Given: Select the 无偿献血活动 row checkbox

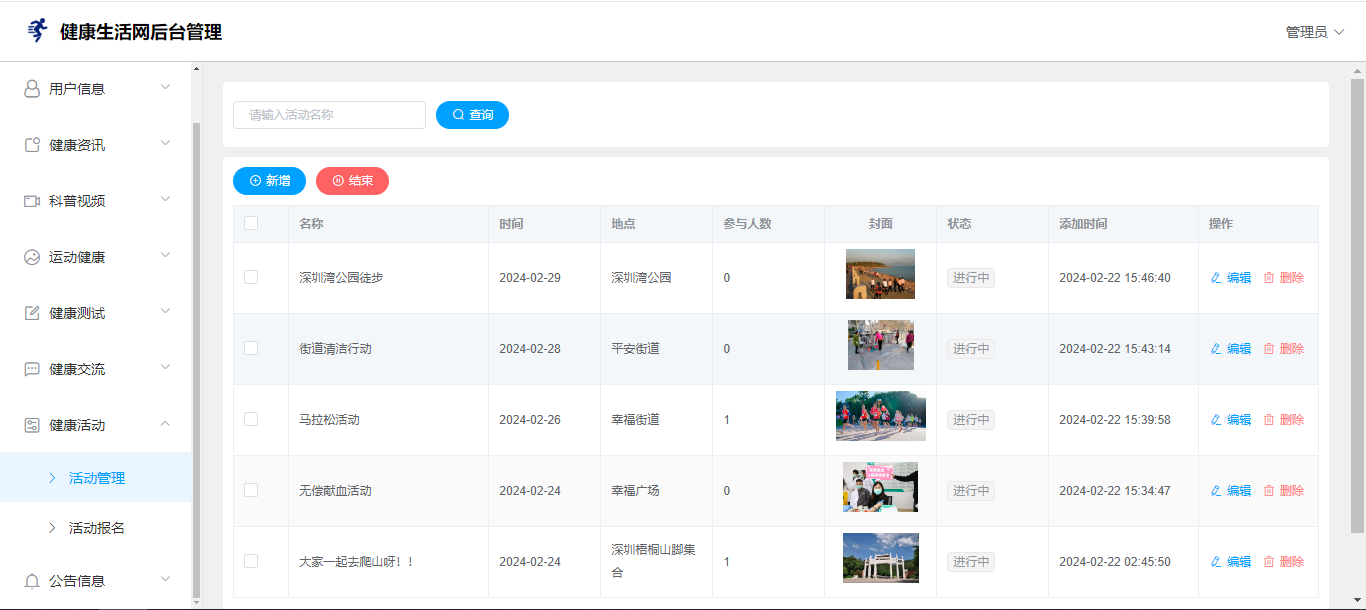Looking at the screenshot, I should (251, 490).
